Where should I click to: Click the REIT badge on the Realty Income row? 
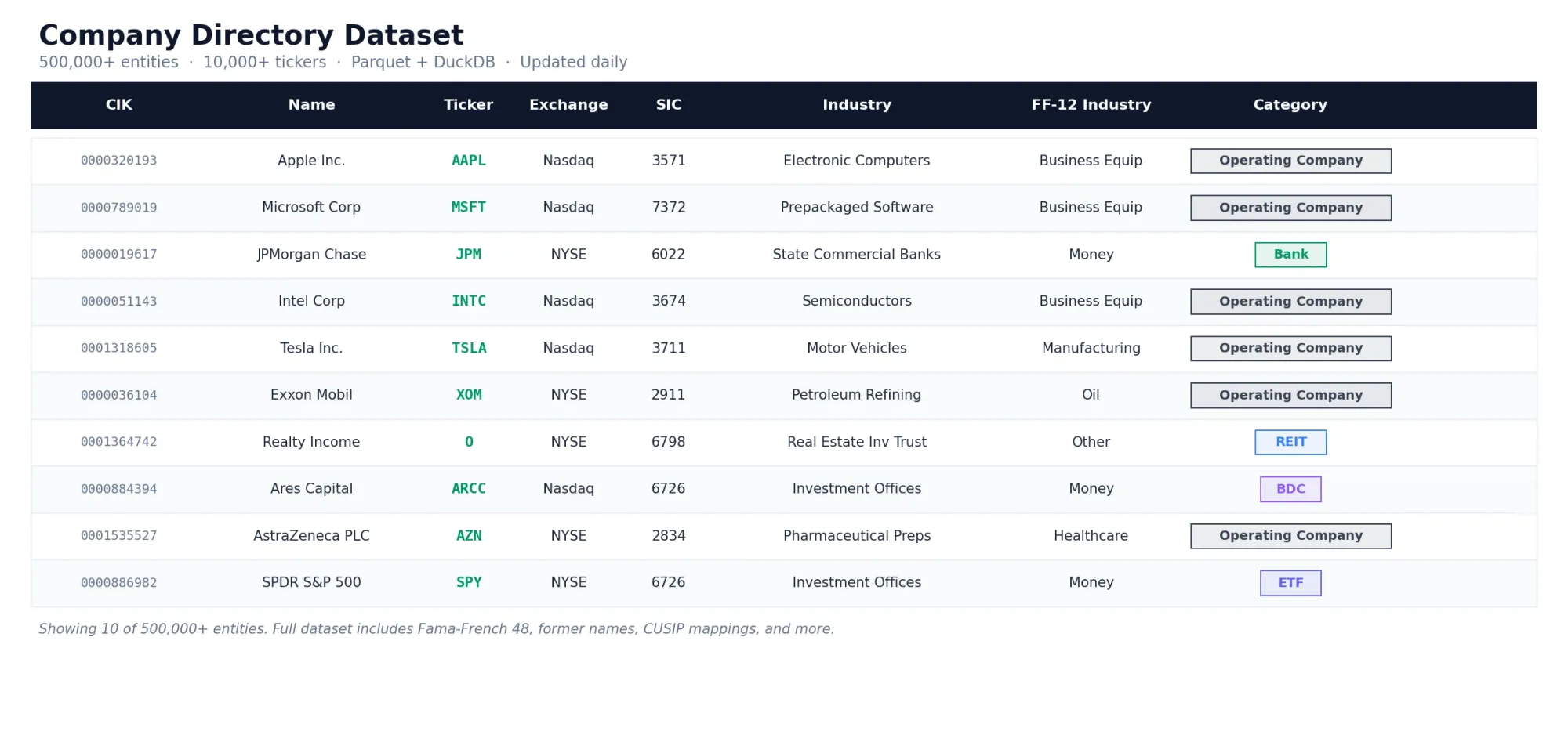click(1290, 442)
